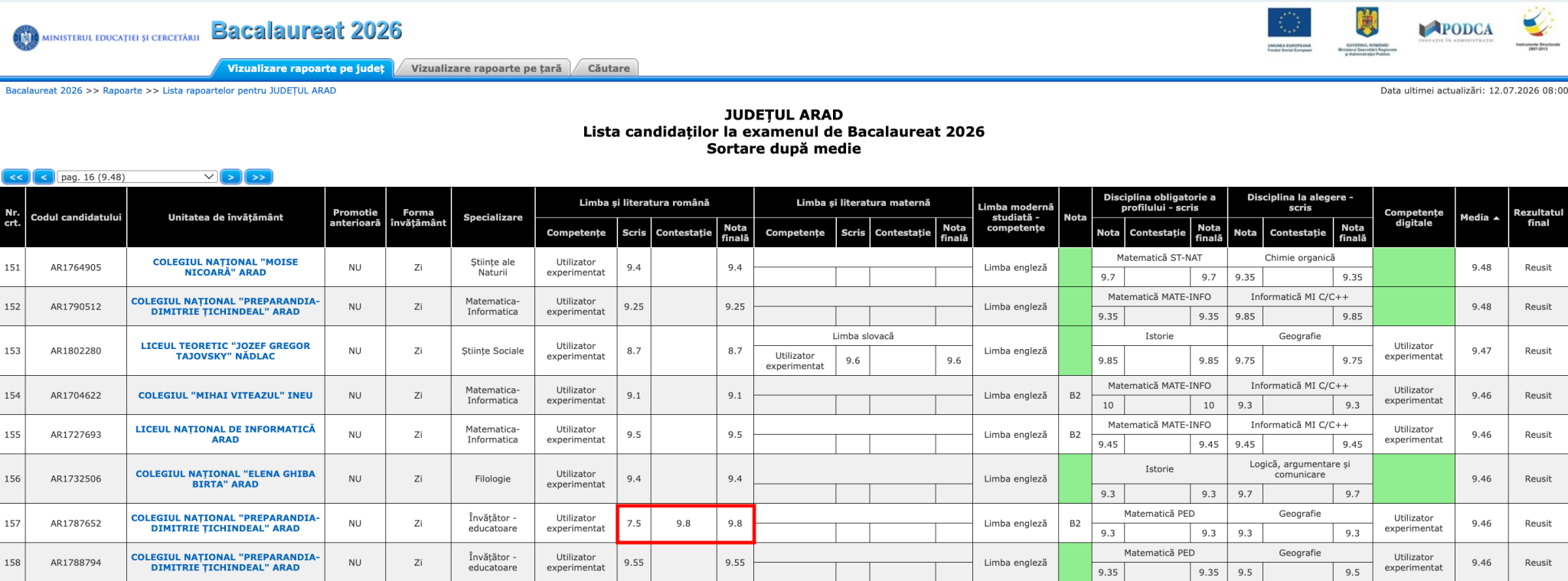Screen dimensions: 1568x581
Task: Select Vizualizare rapoarte pe județ tab
Action: point(305,68)
